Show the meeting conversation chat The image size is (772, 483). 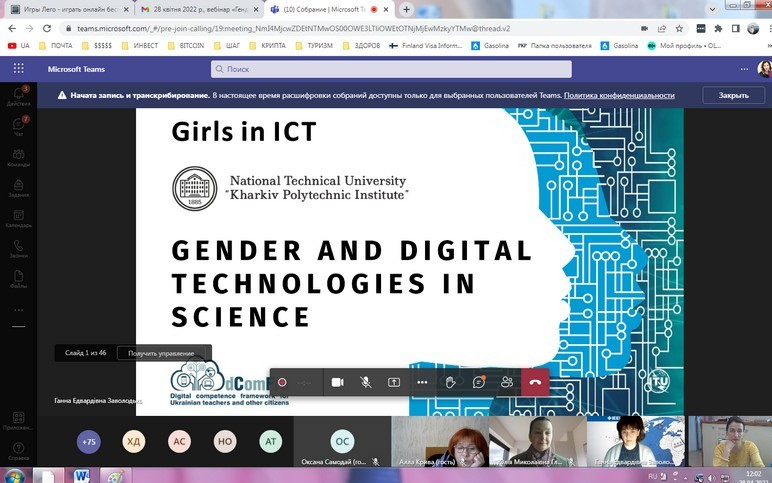click(x=479, y=382)
